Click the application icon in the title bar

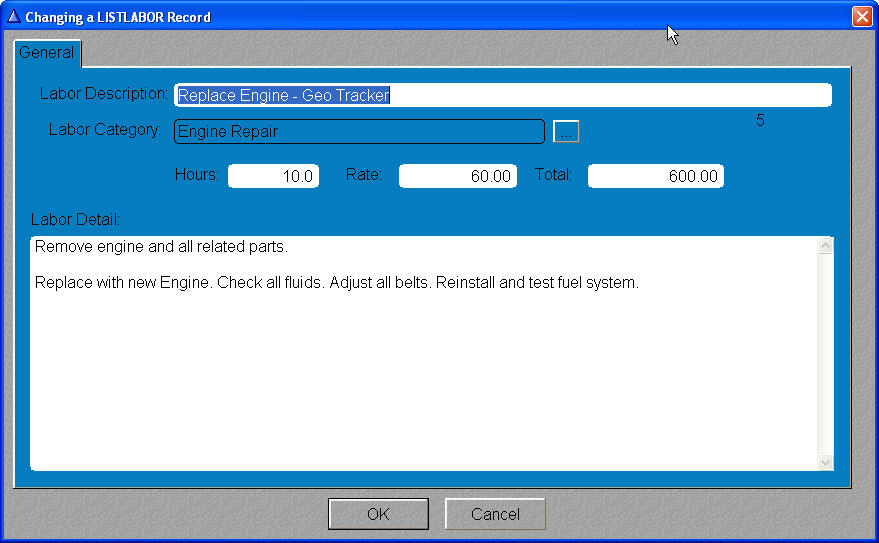pos(13,17)
